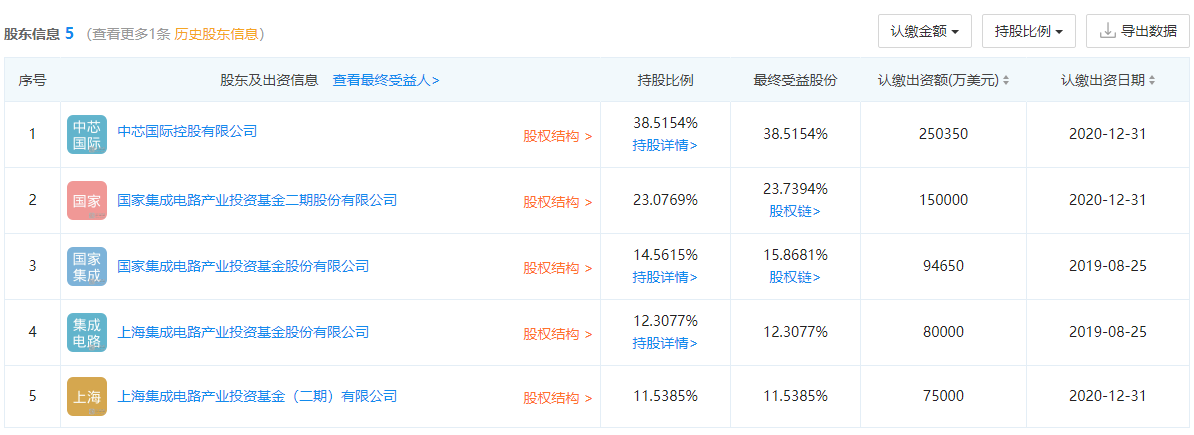Open 中芯国际控股有限公司 company page
Screen dimensions: 1194x435
(187, 131)
